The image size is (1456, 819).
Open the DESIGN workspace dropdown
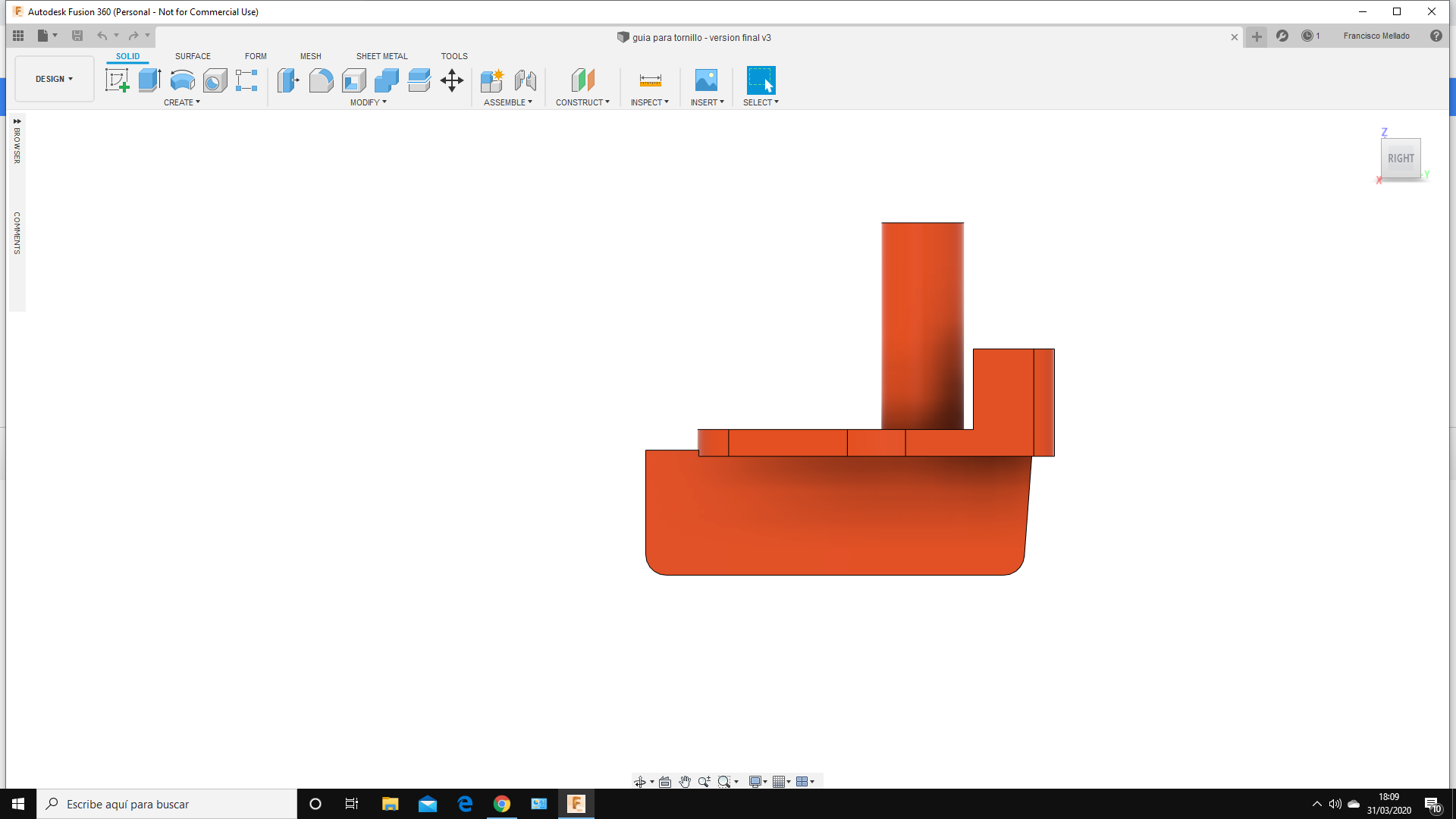point(54,79)
